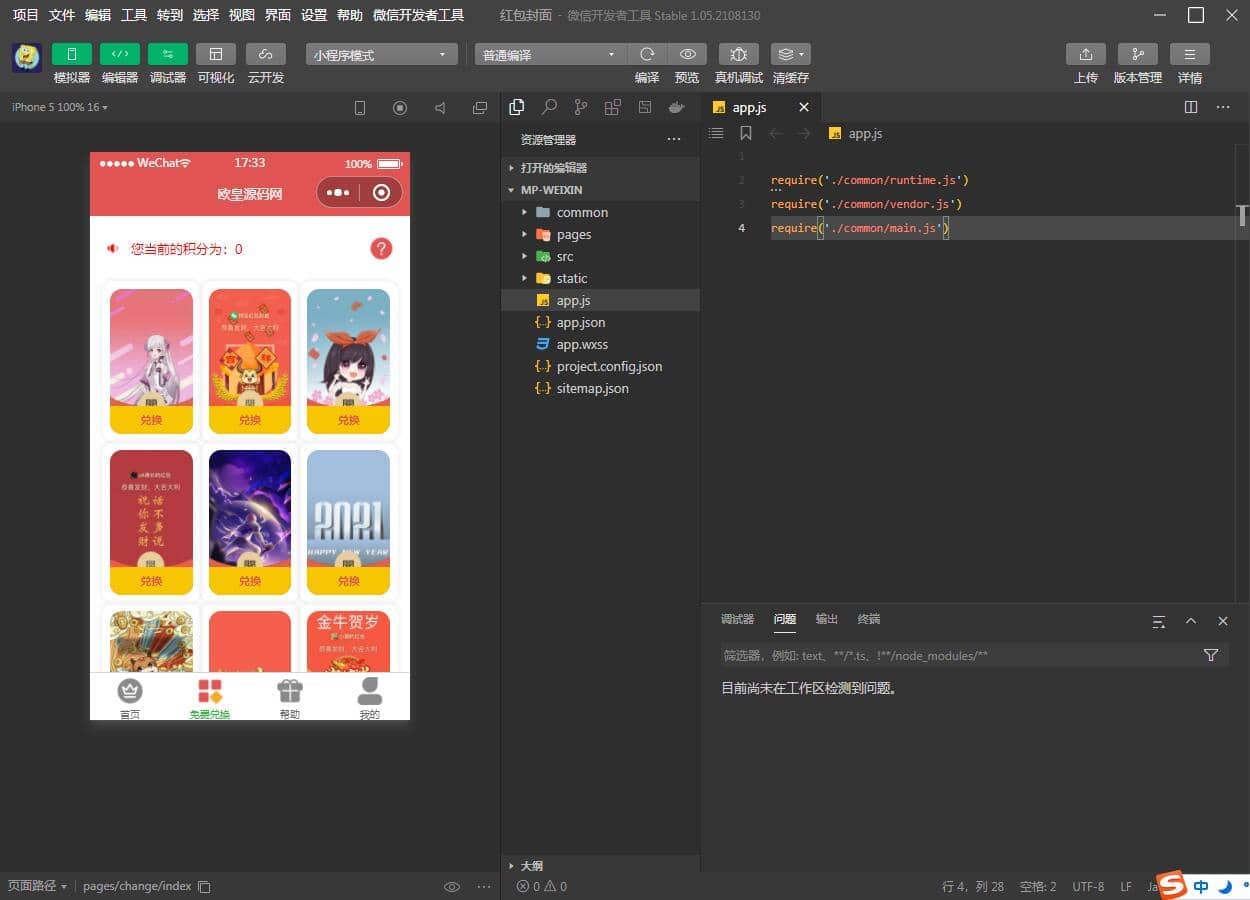Click the red question mark help icon

coord(381,249)
